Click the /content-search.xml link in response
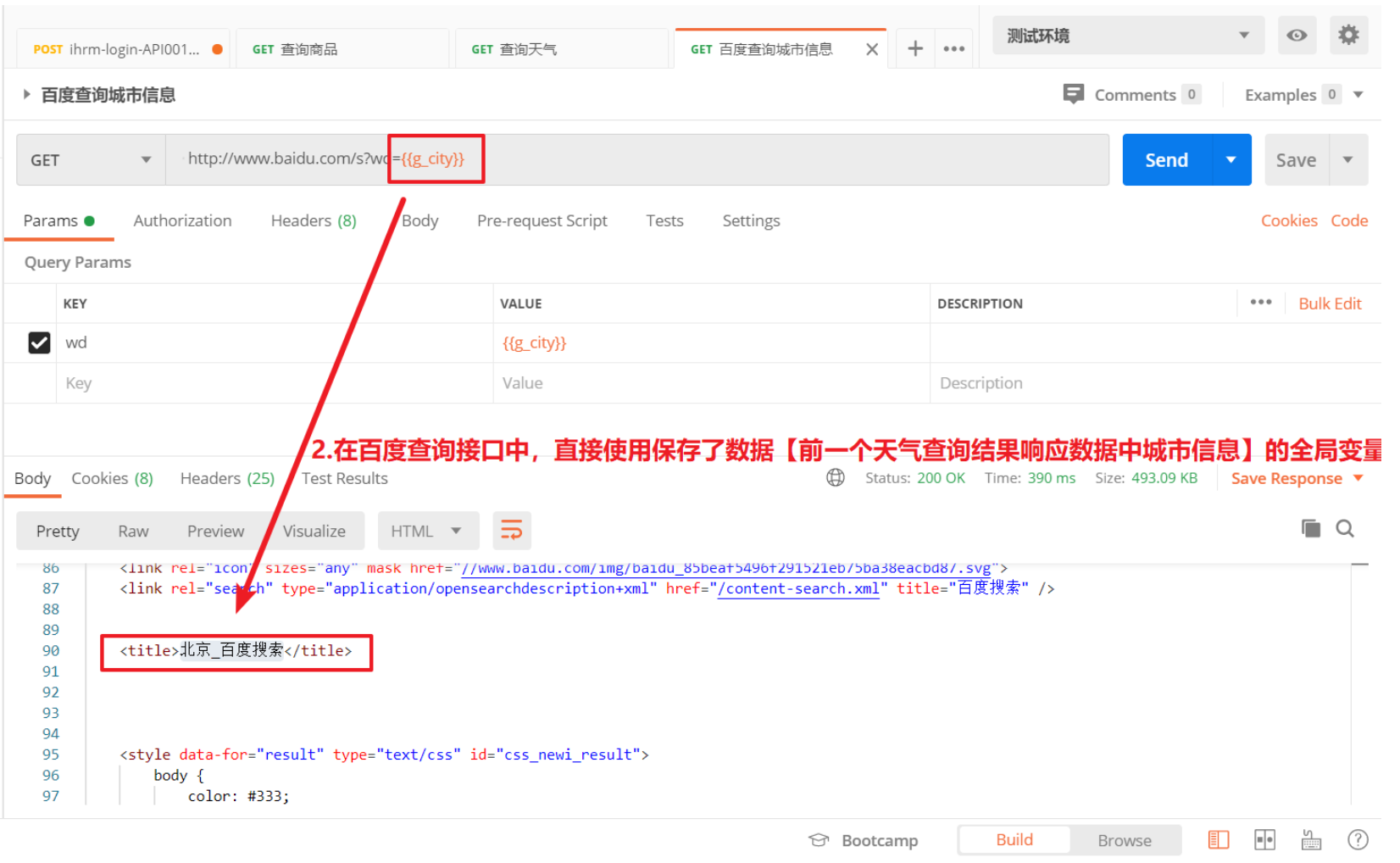Screen dimensions: 1400x863 pyautogui.click(x=797, y=587)
